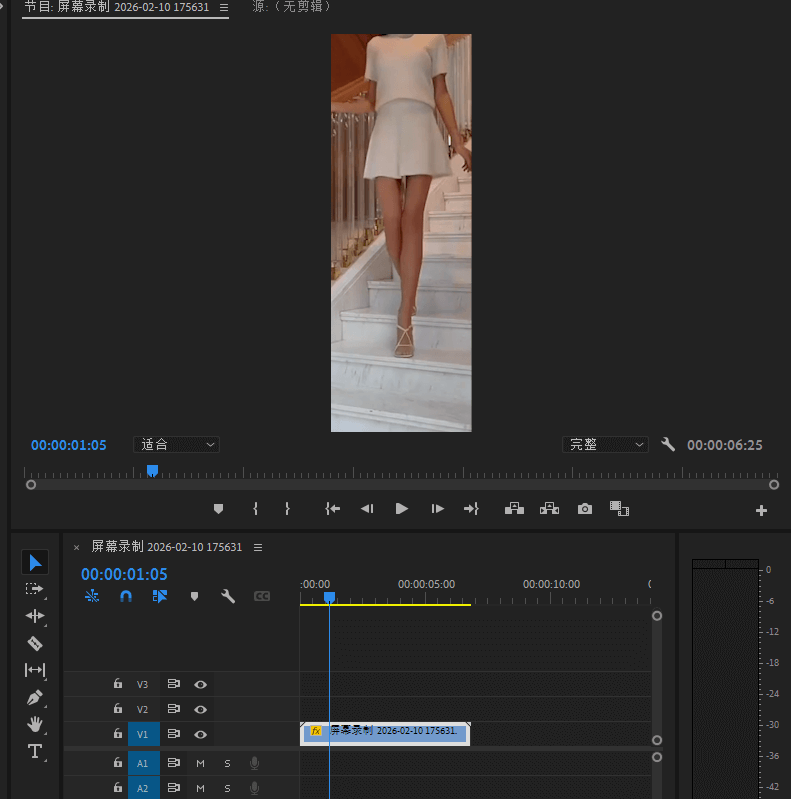Toggle snap magnet in timeline
Image resolution: width=791 pixels, height=799 pixels.
[126, 596]
